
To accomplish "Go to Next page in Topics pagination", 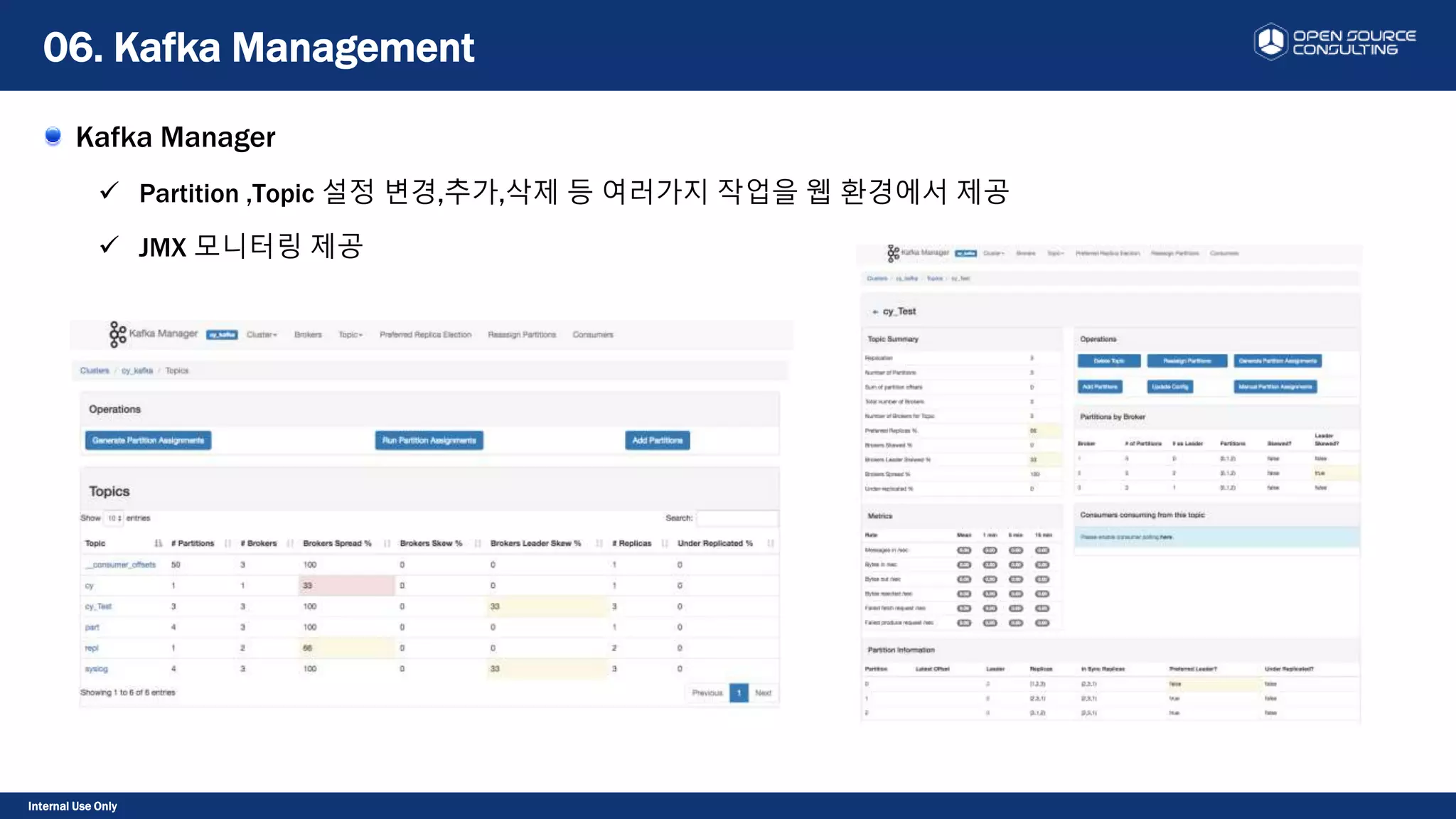I will (x=763, y=692).
